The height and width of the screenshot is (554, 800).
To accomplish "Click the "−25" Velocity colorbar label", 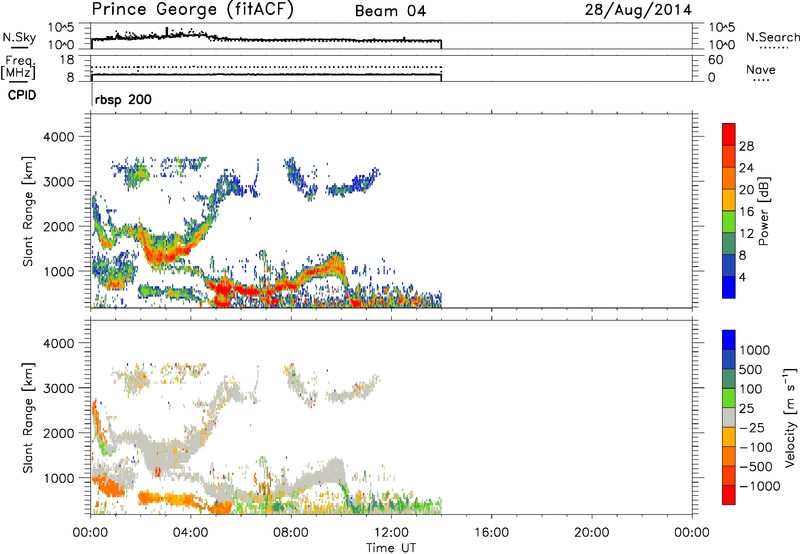I will click(x=752, y=427).
